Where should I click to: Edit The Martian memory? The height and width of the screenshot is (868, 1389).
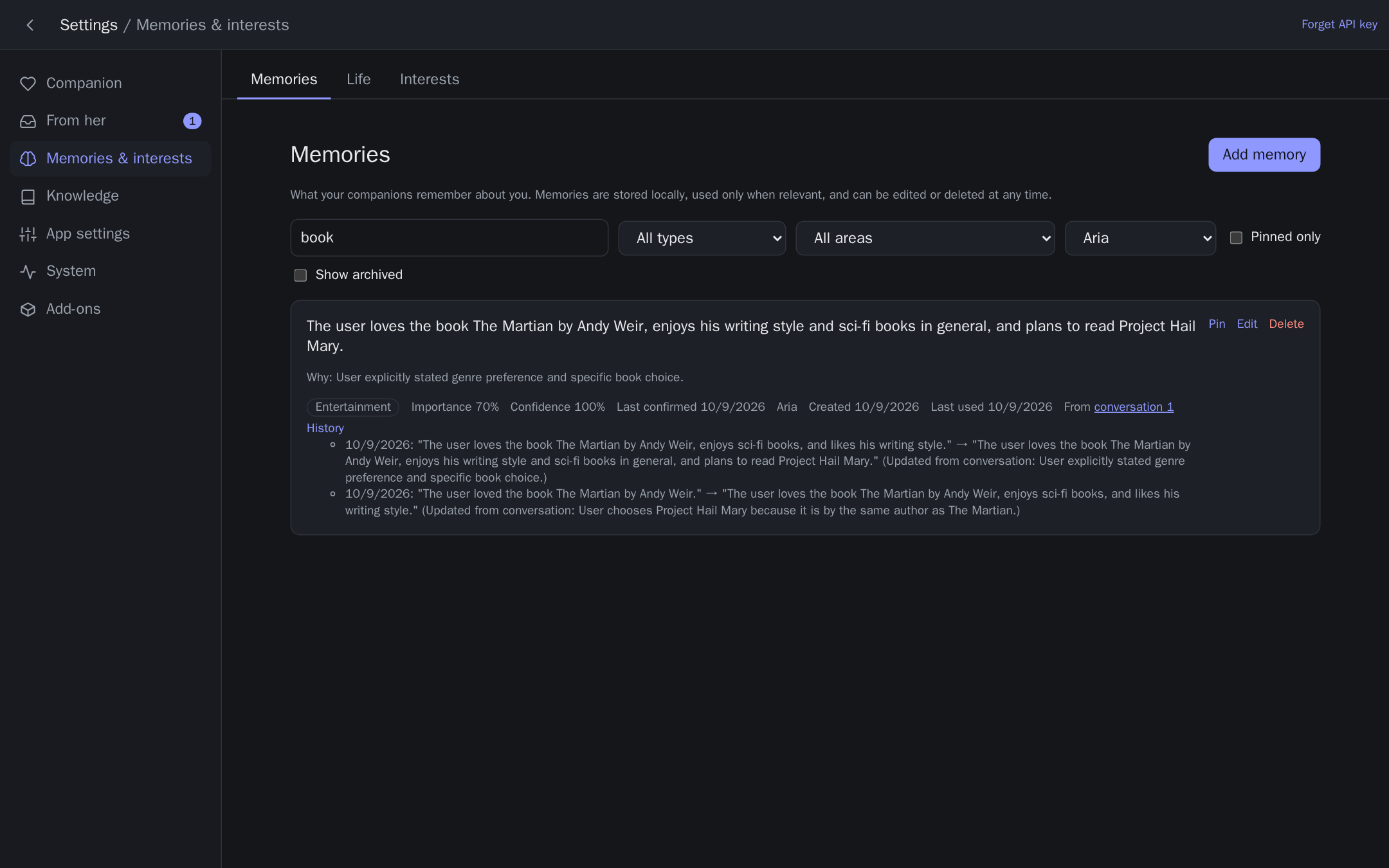coord(1247,324)
